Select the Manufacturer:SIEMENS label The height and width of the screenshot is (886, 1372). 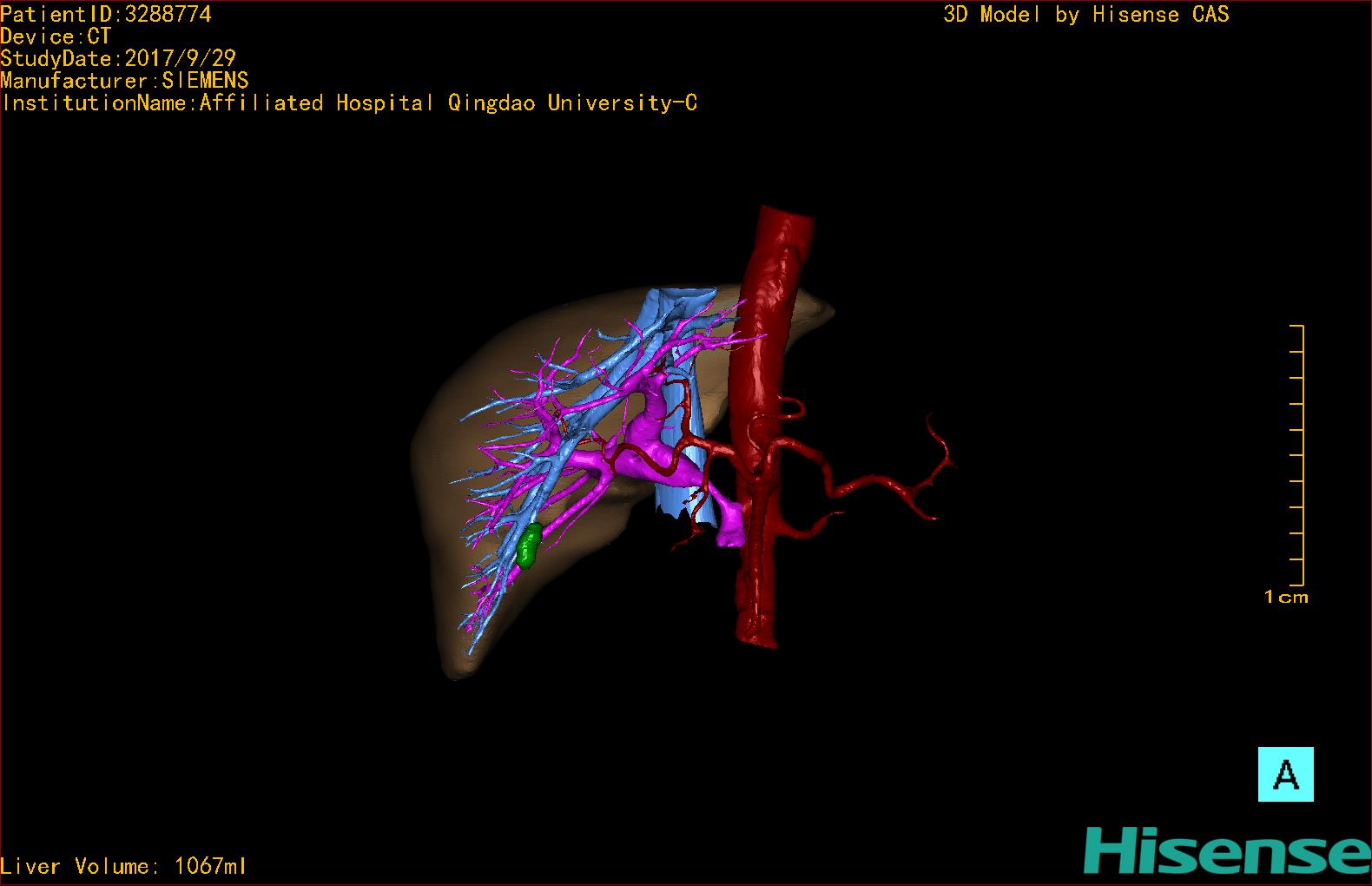pyautogui.click(x=125, y=81)
